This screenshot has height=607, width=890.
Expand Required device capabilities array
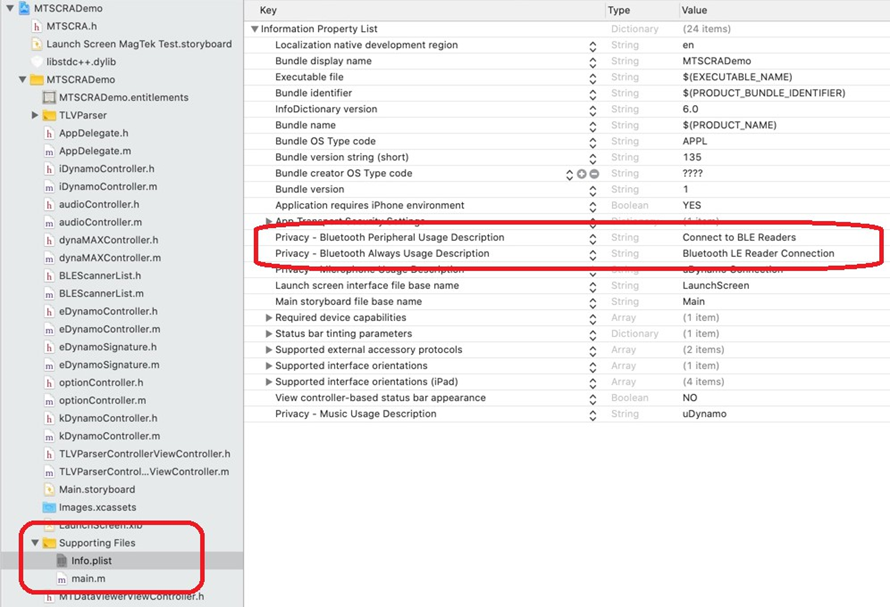(x=269, y=317)
